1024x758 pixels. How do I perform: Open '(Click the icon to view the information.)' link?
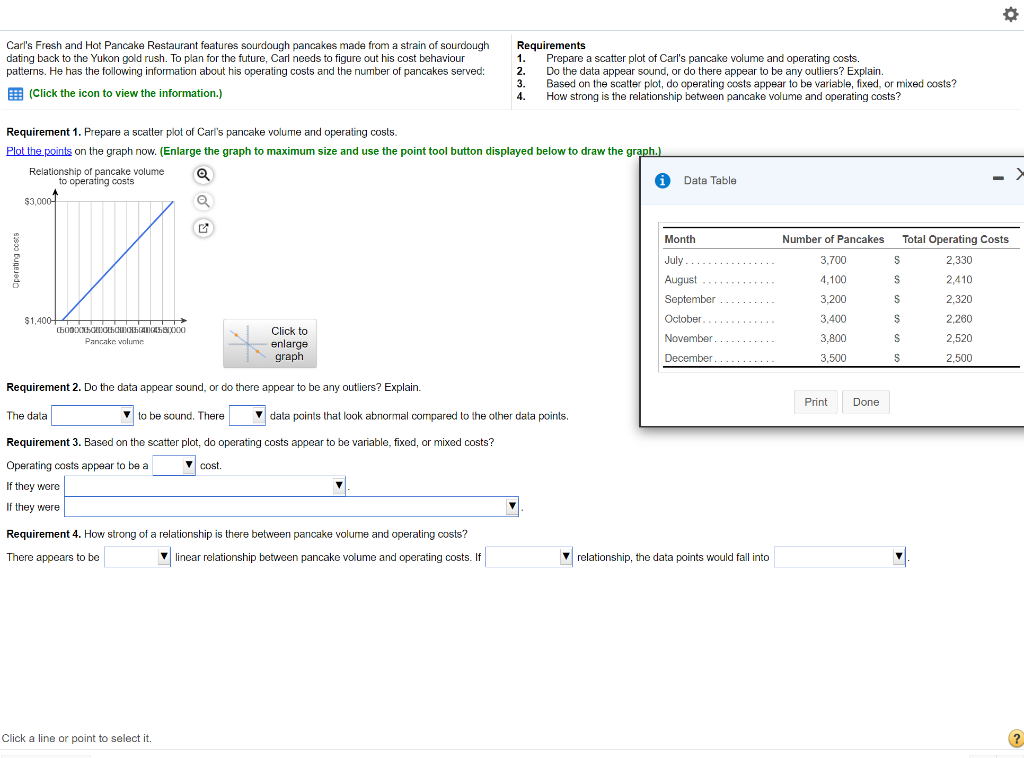125,93
